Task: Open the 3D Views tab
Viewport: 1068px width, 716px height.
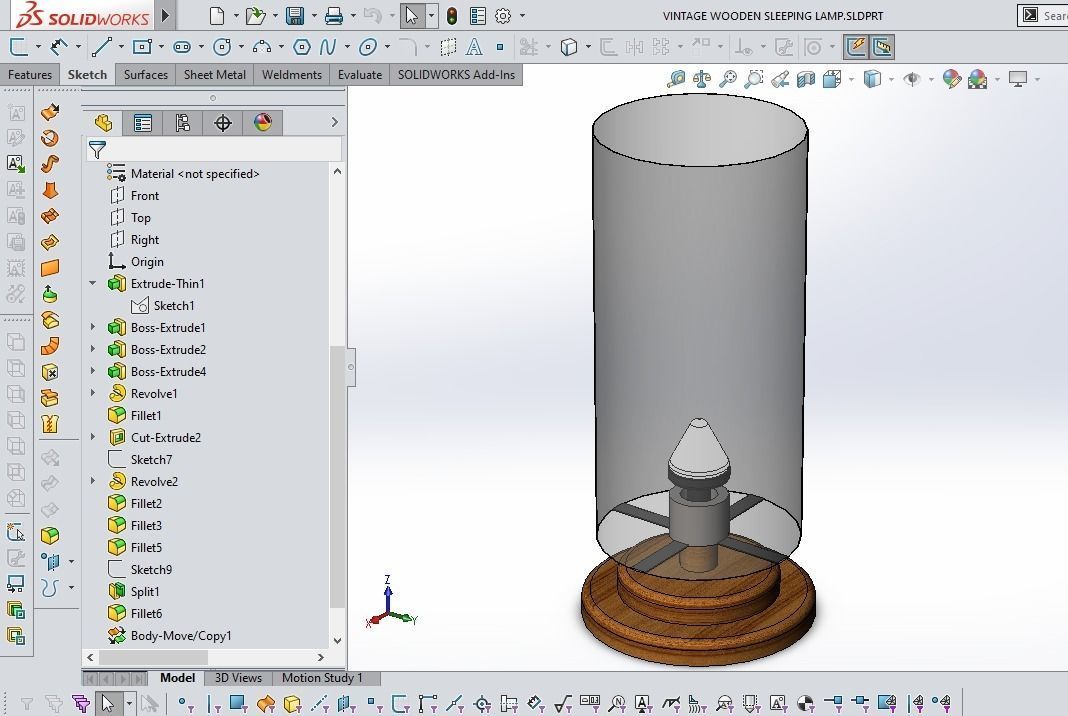Action: (238, 678)
